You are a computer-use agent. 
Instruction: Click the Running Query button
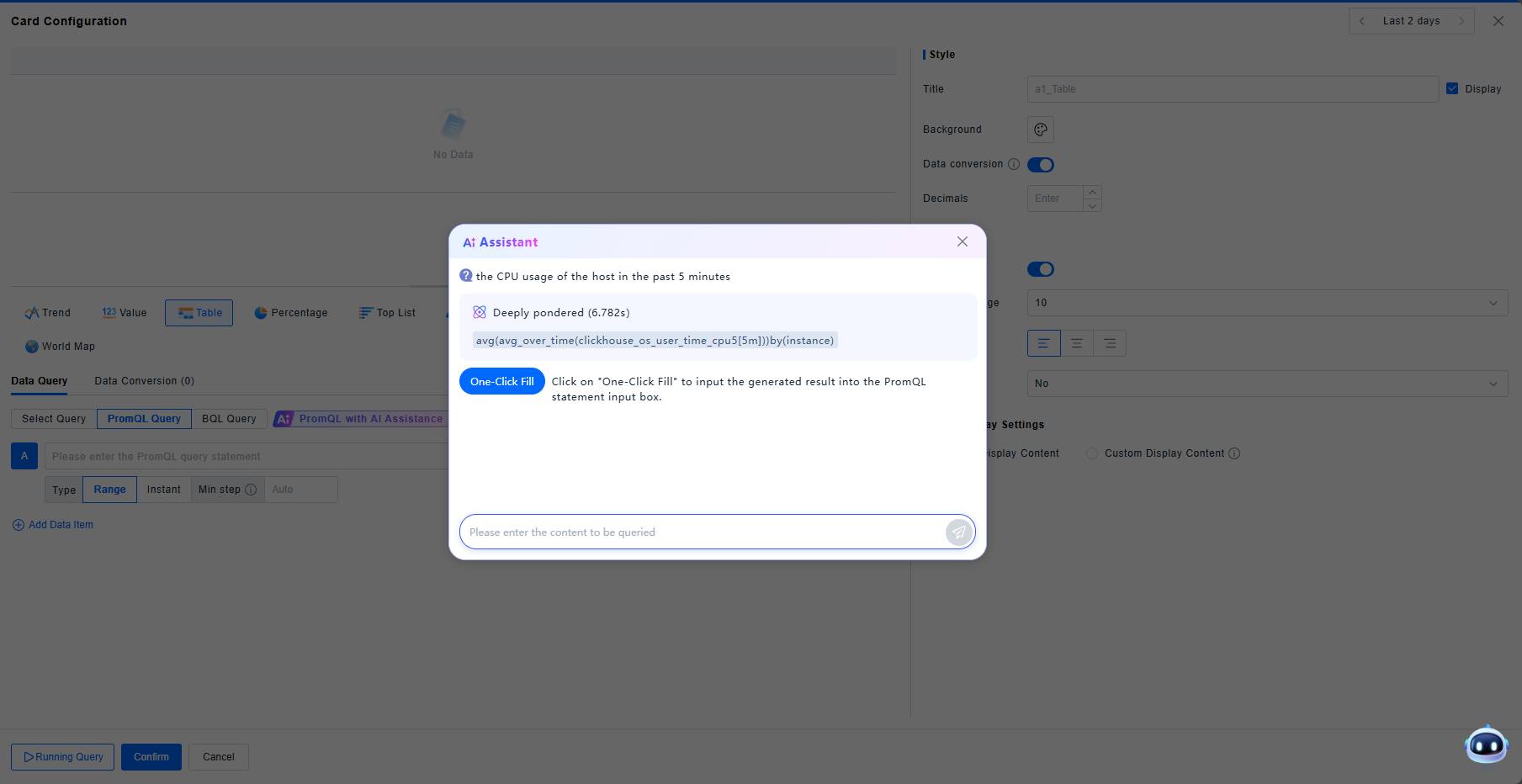63,757
